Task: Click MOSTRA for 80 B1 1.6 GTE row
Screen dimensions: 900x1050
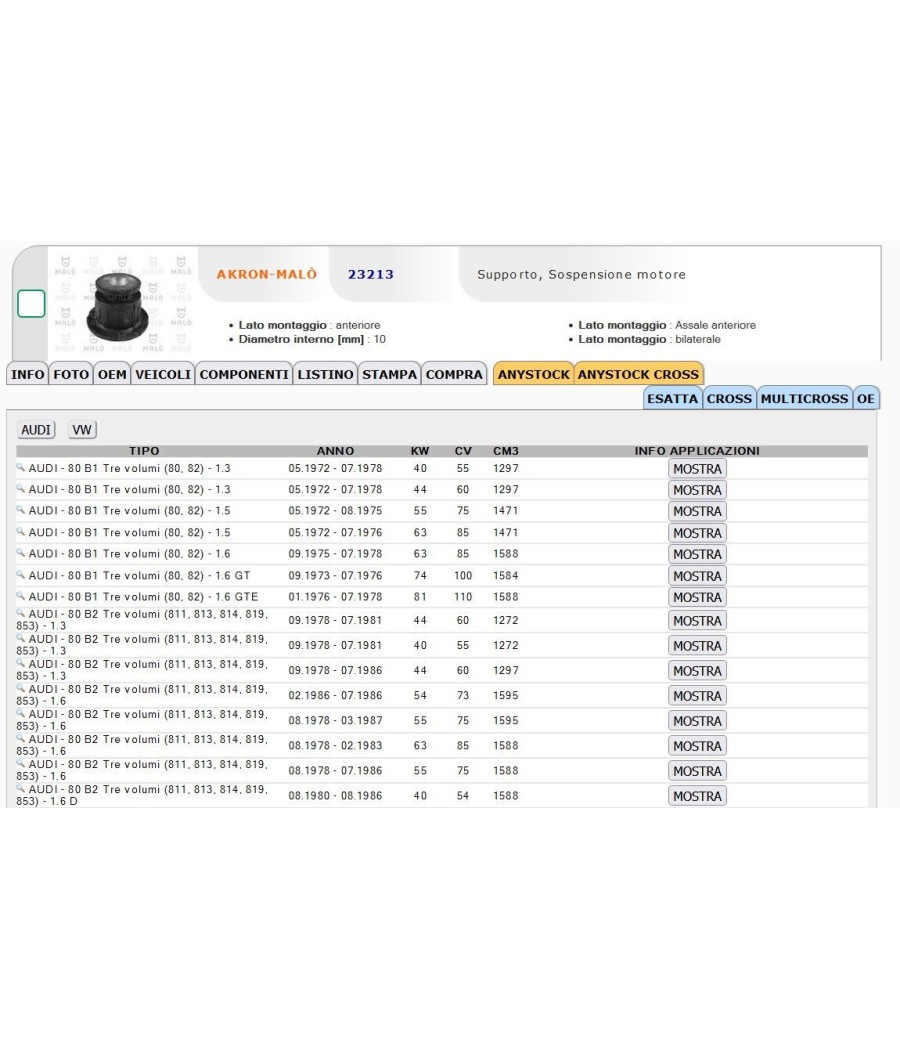Action: 697,597
